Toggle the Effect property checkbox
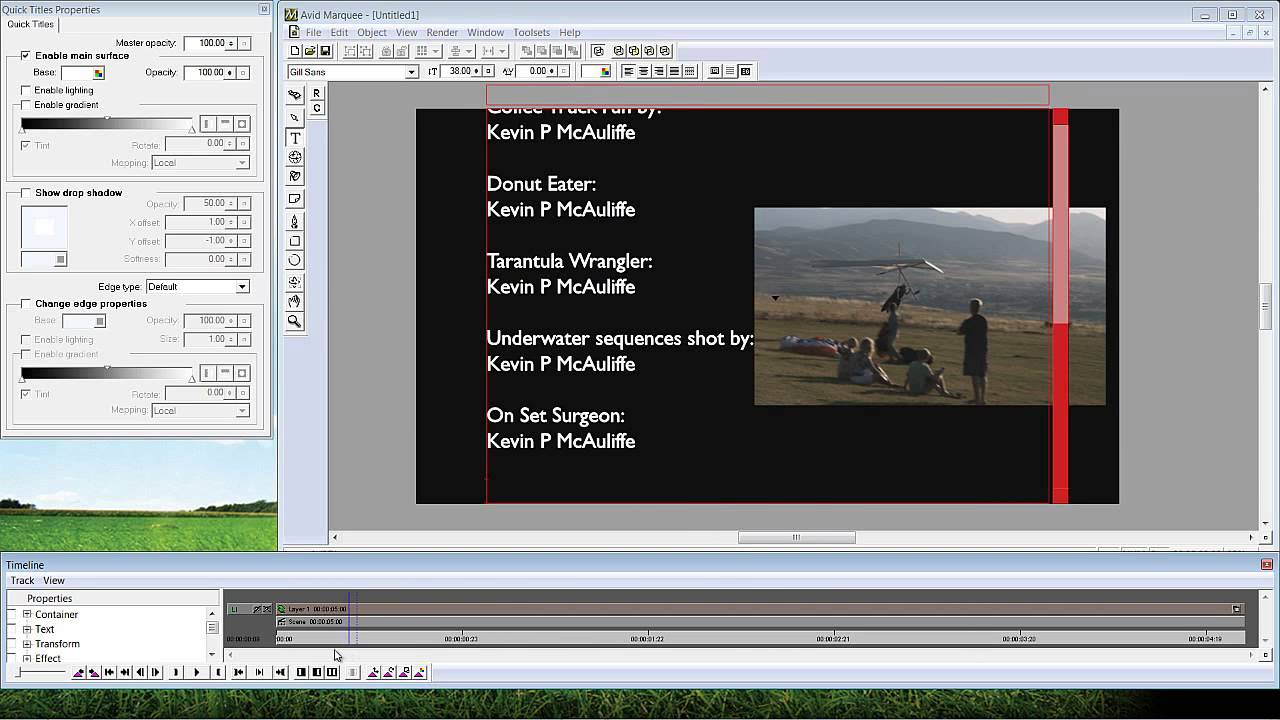 pos(12,658)
